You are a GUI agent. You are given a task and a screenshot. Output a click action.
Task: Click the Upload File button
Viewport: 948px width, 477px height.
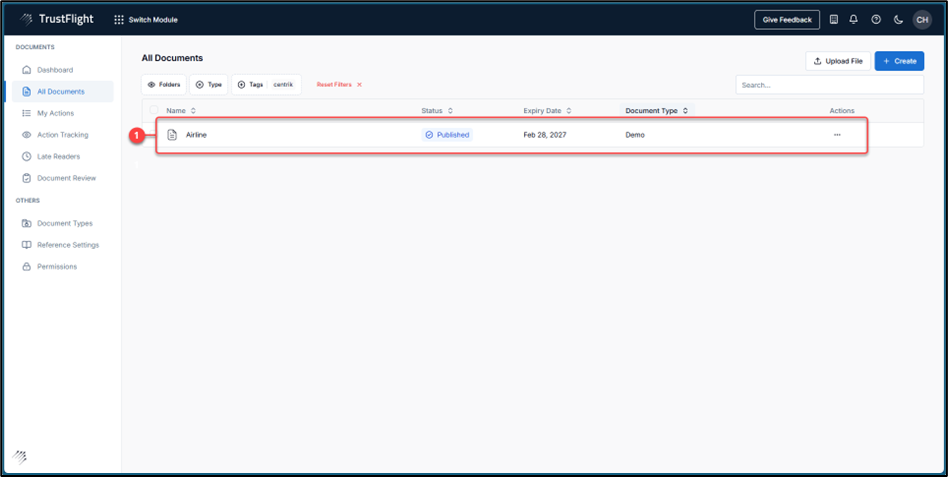point(838,61)
